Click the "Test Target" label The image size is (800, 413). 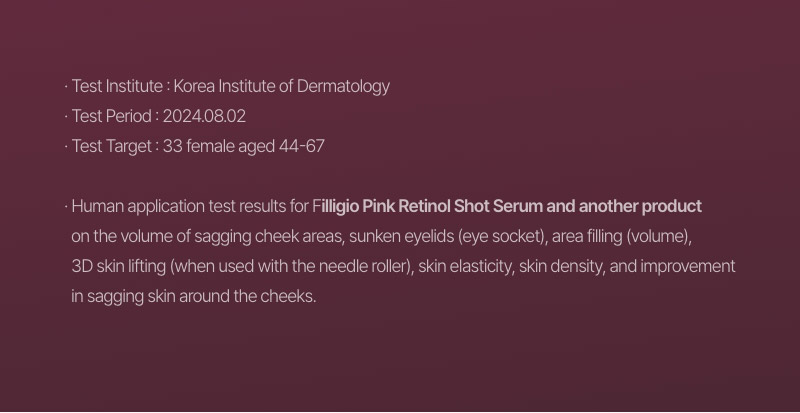110,146
